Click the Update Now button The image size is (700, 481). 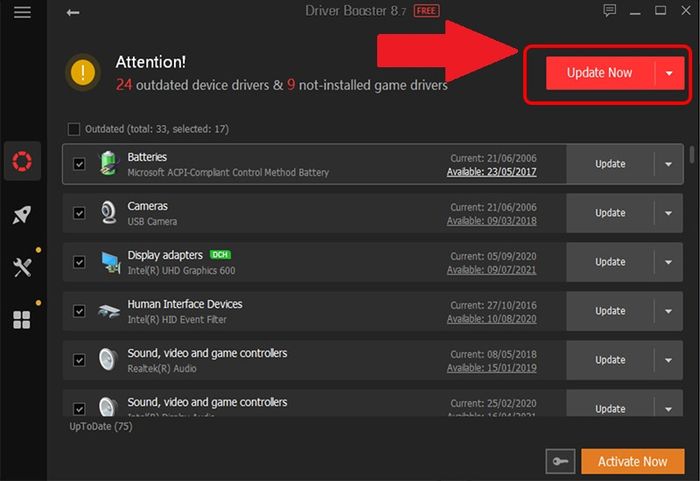click(x=600, y=73)
